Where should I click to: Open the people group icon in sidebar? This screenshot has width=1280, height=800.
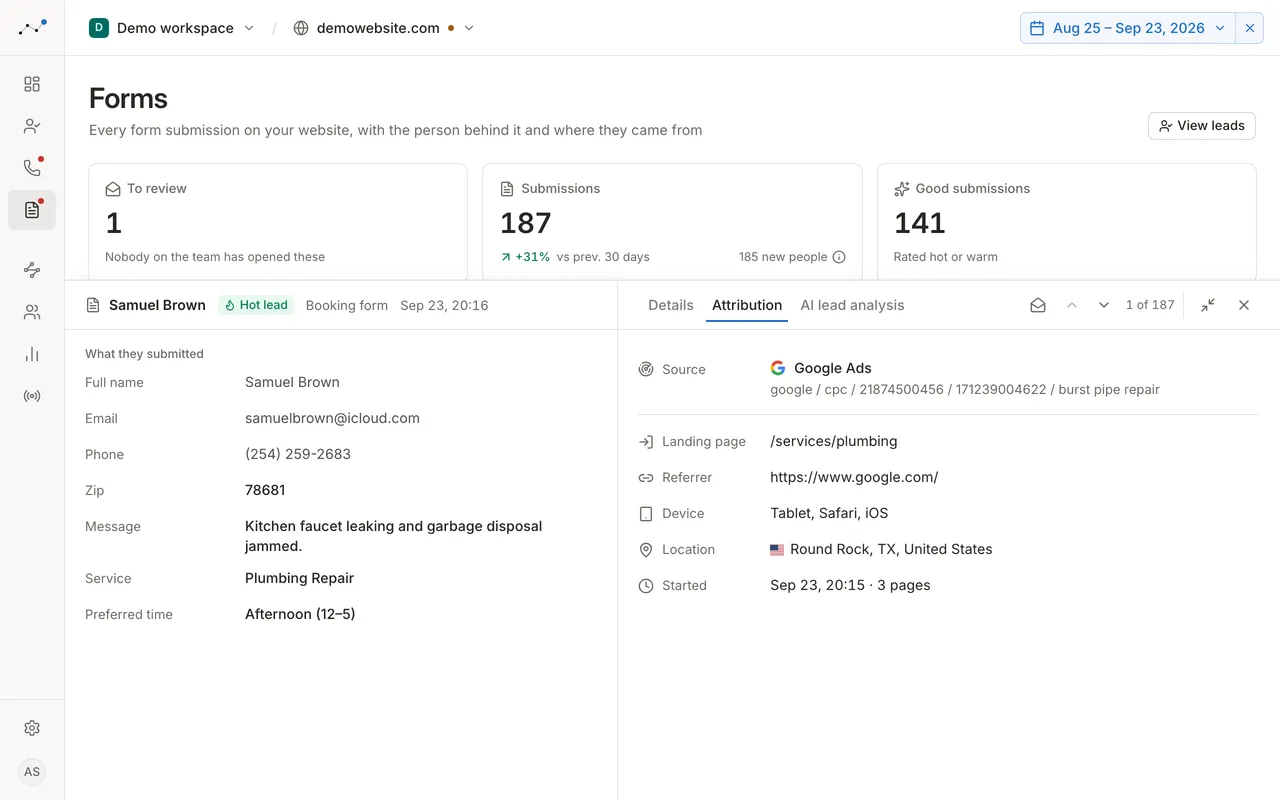click(32, 312)
